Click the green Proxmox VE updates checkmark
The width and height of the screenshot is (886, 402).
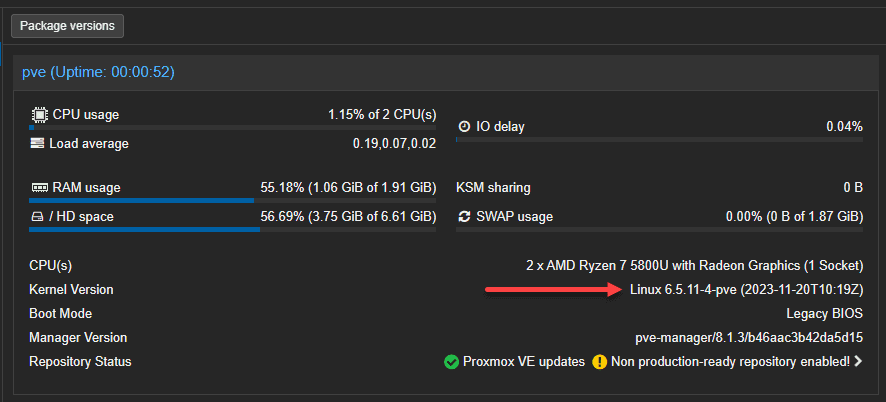[451, 362]
